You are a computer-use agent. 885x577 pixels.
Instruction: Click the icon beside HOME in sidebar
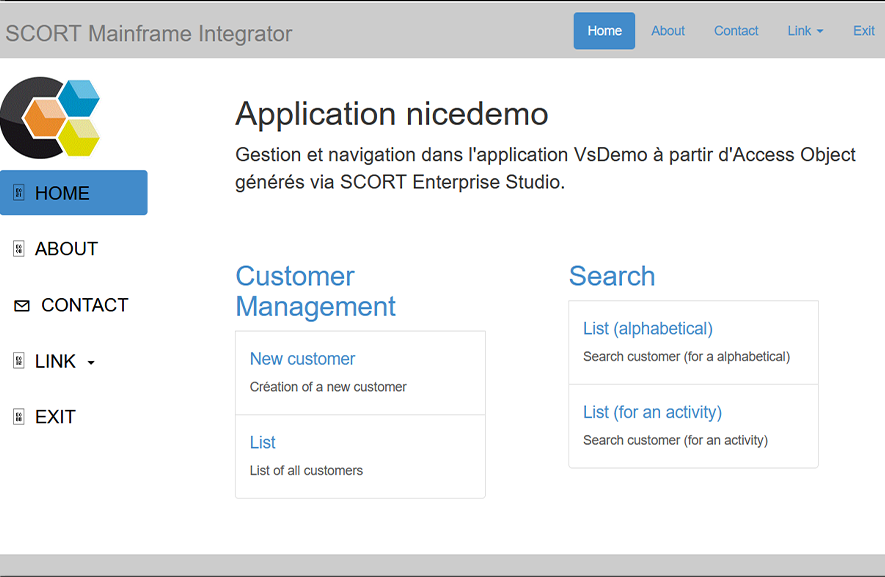click(x=19, y=193)
